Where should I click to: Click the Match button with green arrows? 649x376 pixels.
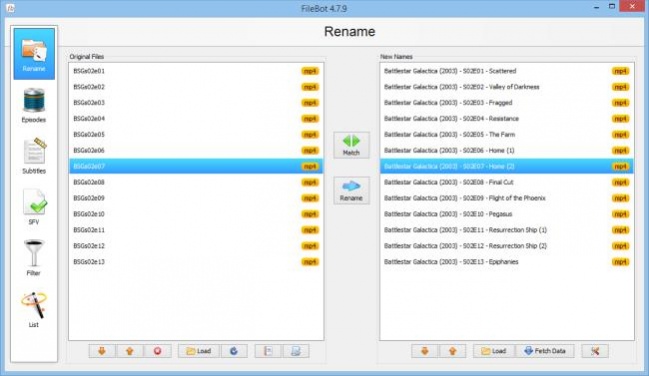click(x=351, y=145)
